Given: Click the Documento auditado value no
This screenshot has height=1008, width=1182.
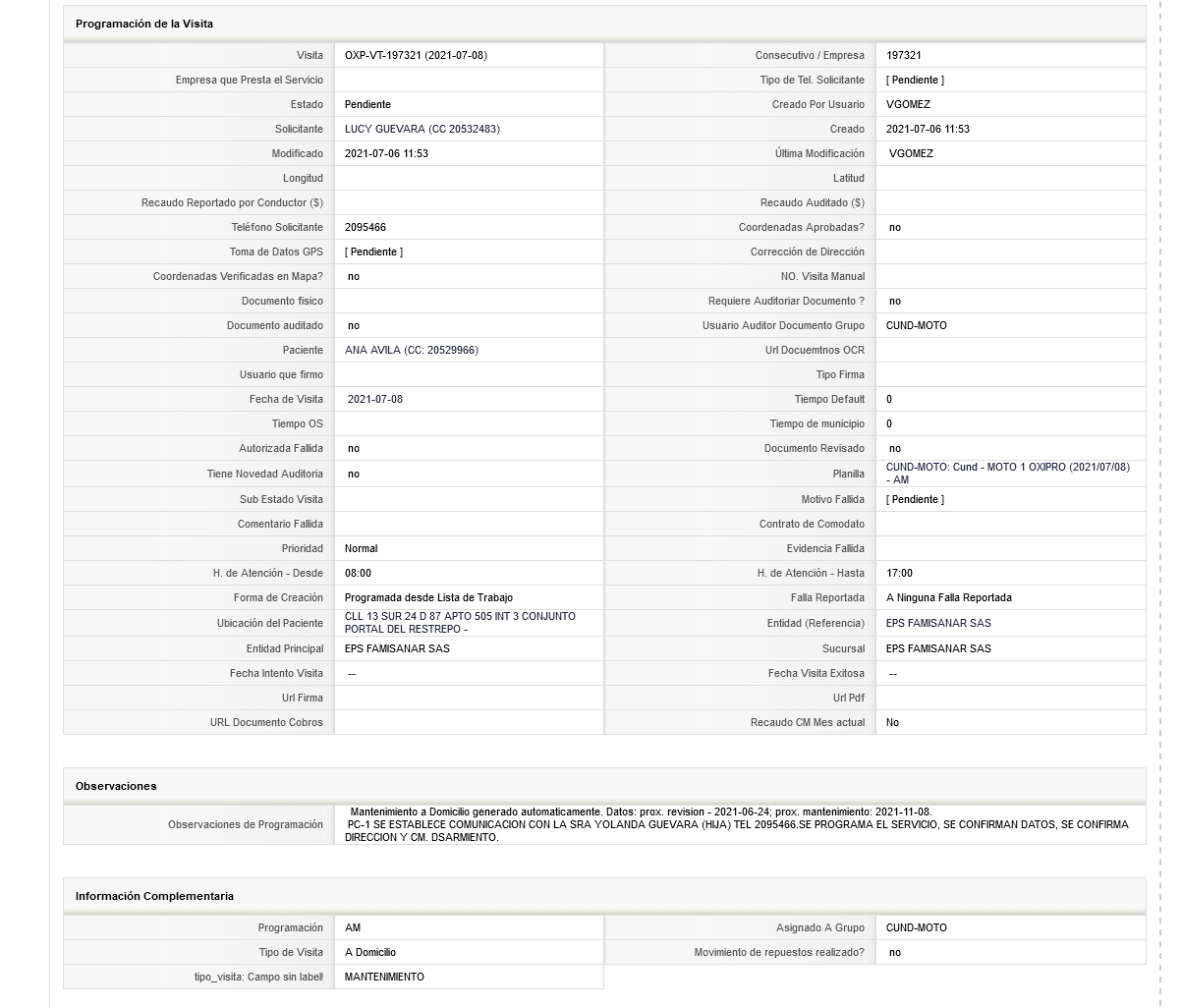Looking at the screenshot, I should [354, 326].
